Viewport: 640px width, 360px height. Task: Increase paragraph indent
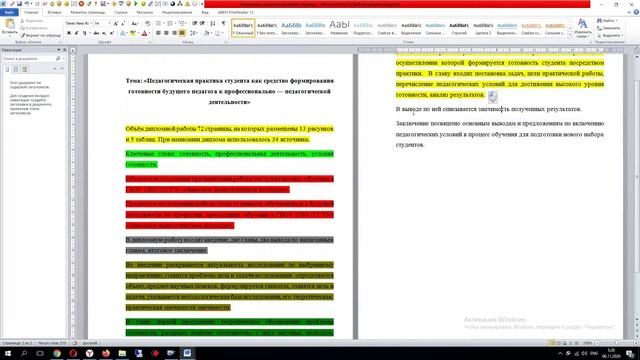[202, 24]
